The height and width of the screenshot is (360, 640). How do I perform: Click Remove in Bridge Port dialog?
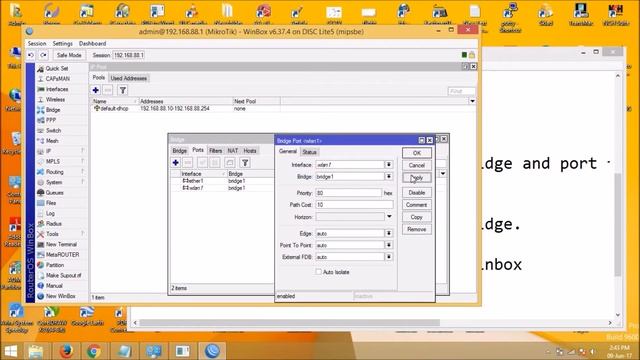[x=417, y=229]
